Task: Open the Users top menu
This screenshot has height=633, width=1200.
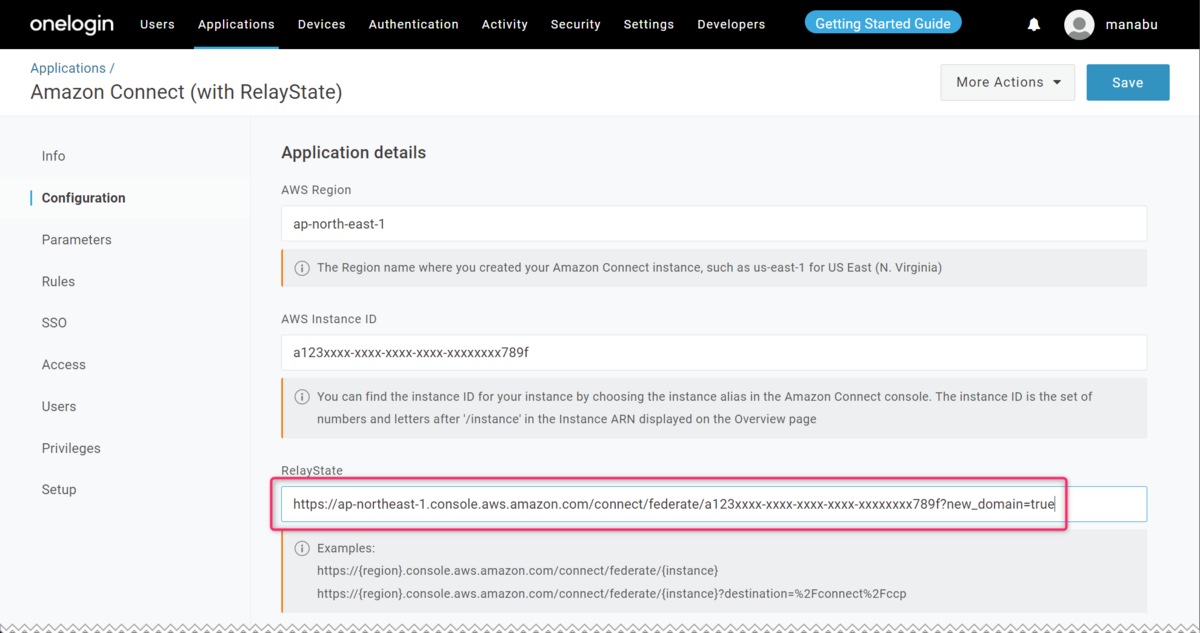Action: click(x=157, y=24)
